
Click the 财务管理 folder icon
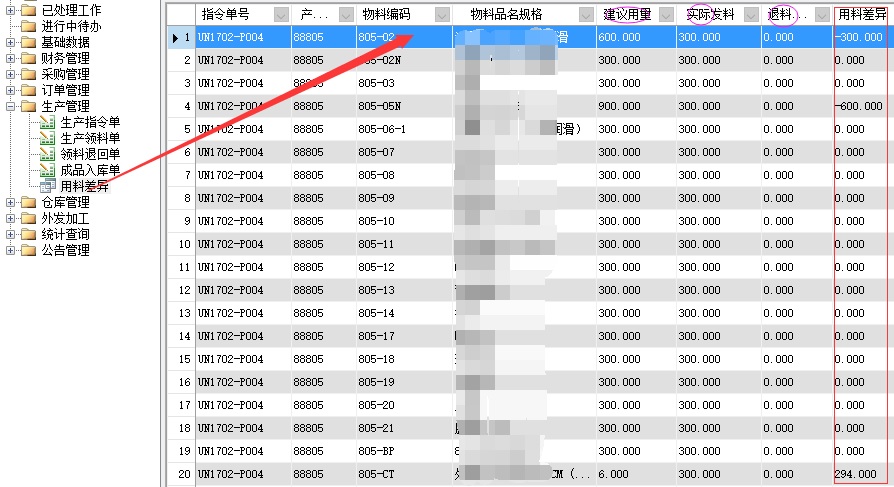28,58
